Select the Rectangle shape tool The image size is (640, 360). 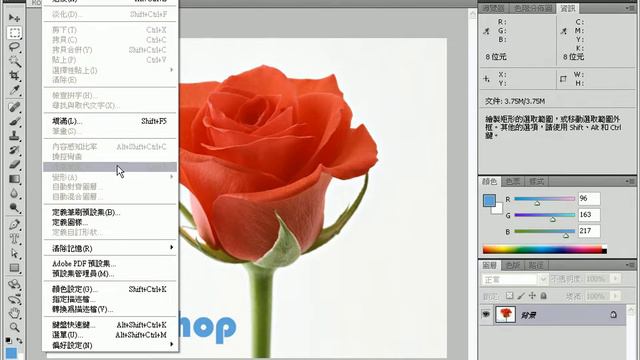[x=14, y=268]
